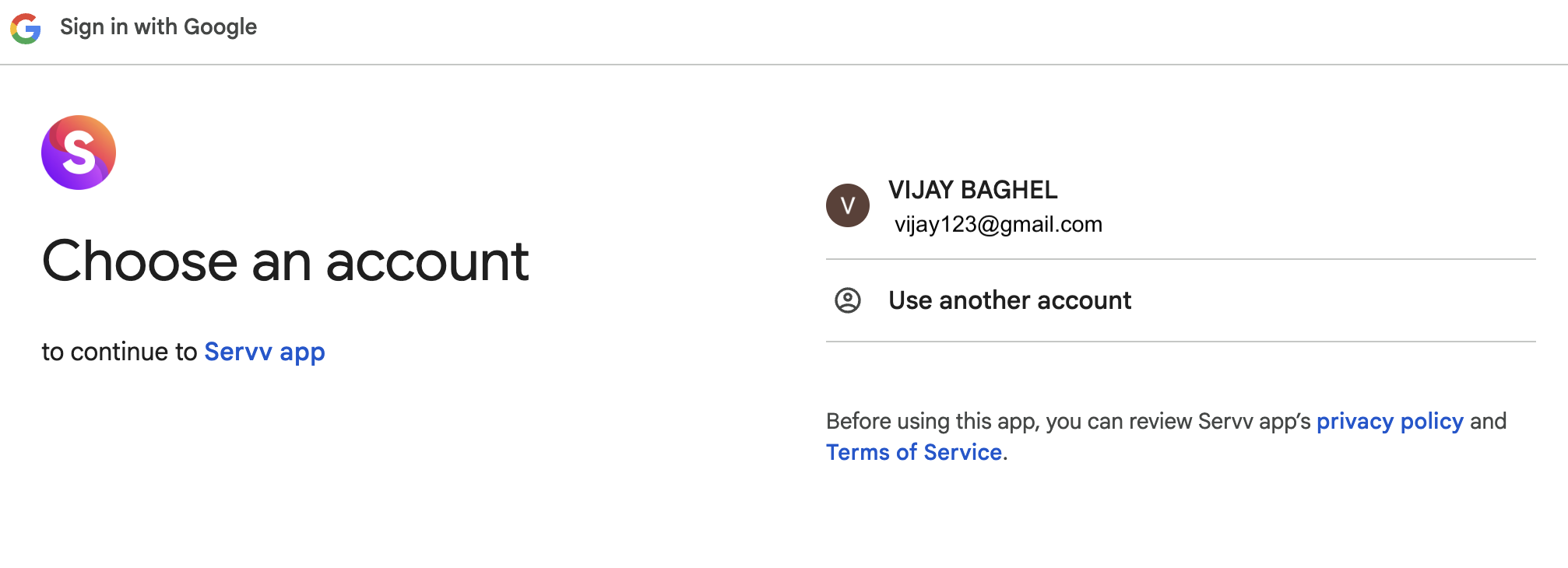Click the word "an" in the heading
This screenshot has width=1568, height=568.
[281, 261]
